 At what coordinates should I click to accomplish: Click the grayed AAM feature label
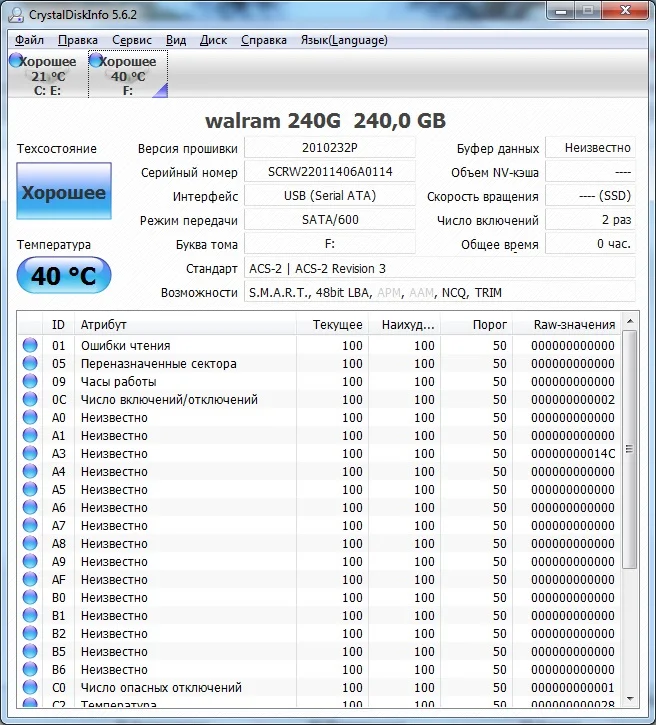pos(421,293)
